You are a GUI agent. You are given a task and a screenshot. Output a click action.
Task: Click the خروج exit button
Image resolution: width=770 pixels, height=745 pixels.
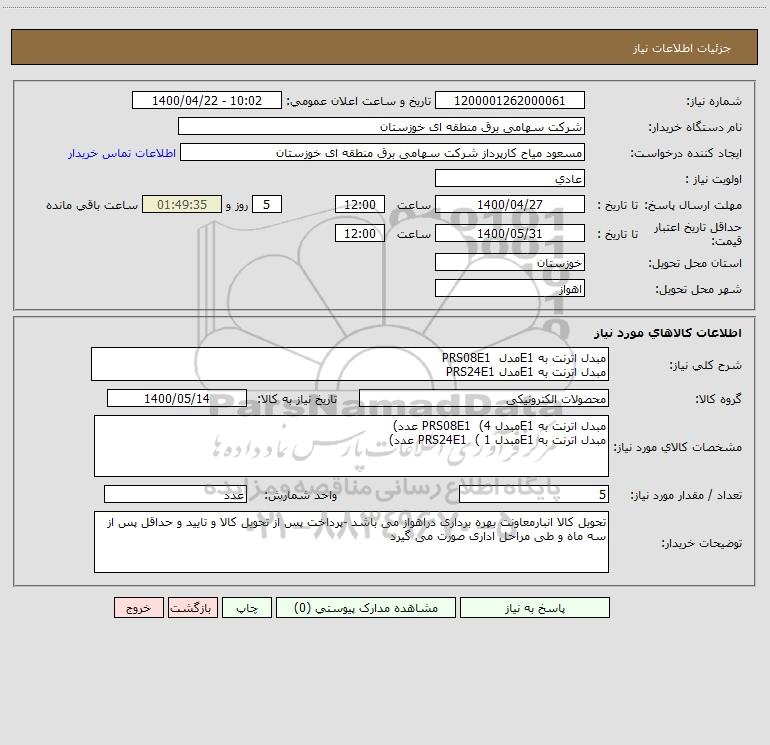point(138,607)
